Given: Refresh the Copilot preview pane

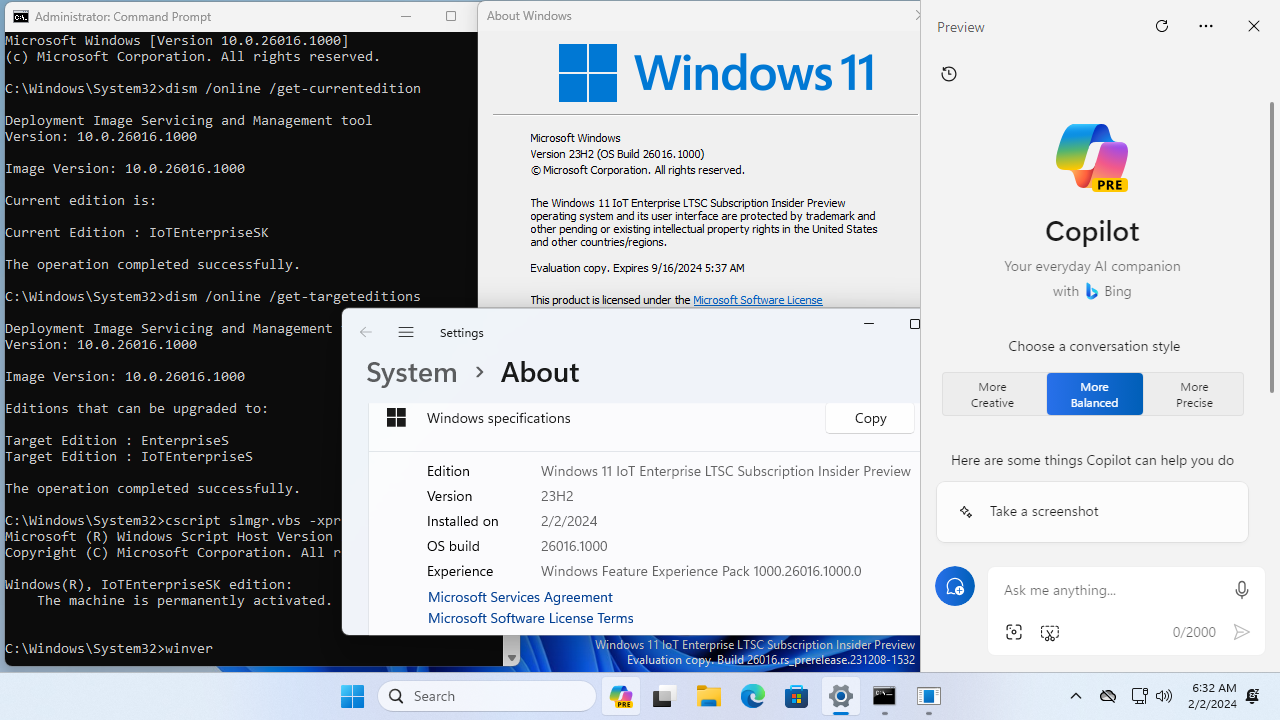Looking at the screenshot, I should tap(1161, 26).
